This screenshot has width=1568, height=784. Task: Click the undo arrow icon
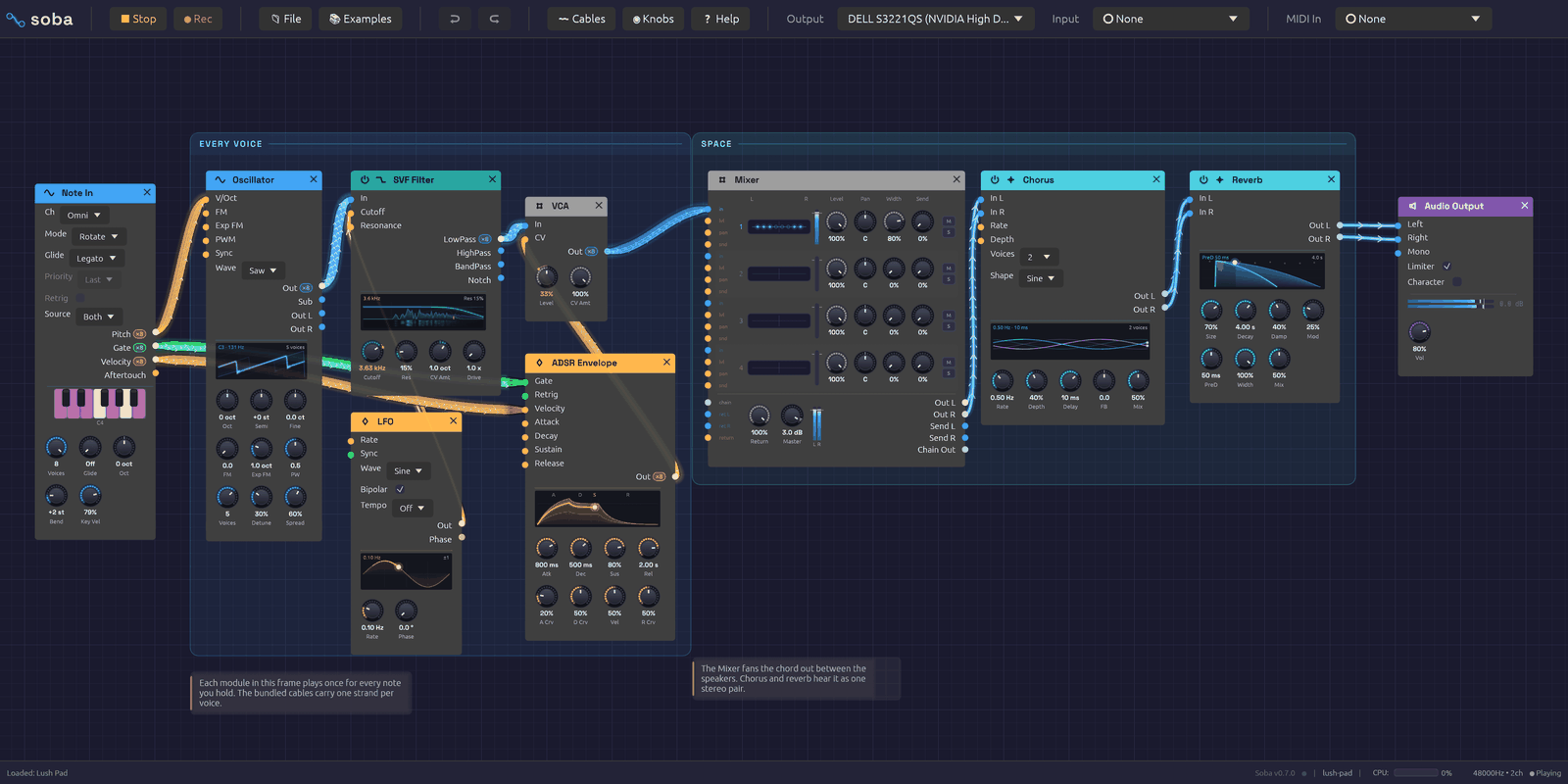pyautogui.click(x=455, y=19)
